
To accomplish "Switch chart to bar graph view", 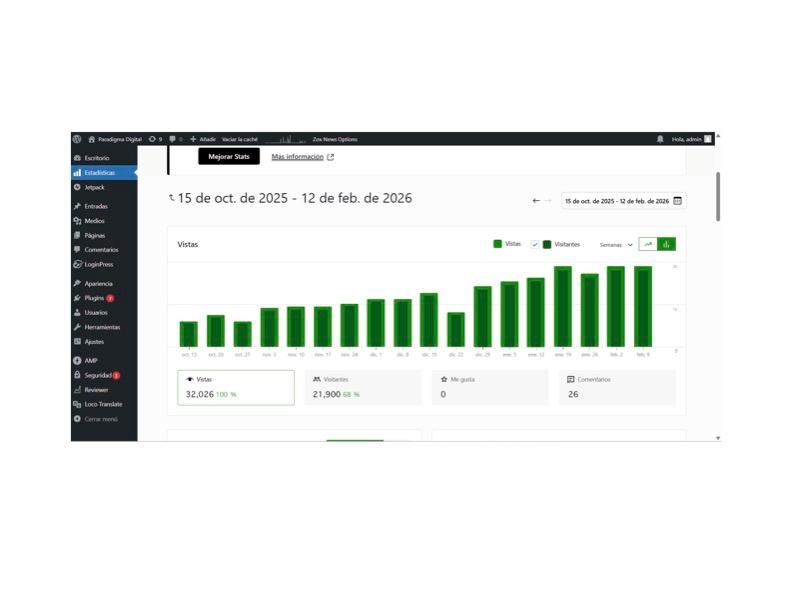I will tap(667, 244).
